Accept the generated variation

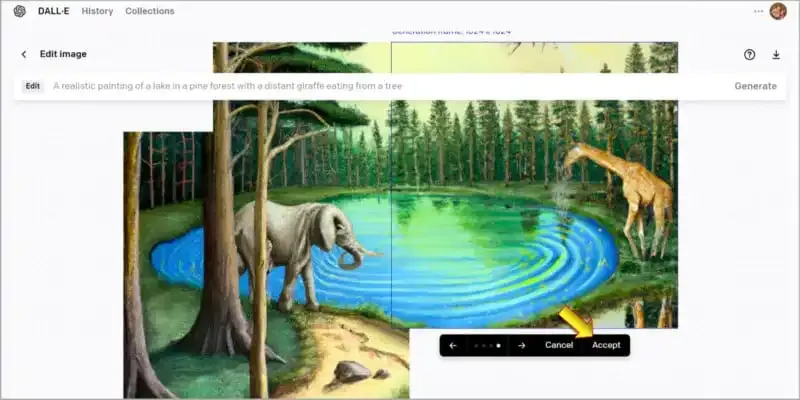[x=606, y=345]
